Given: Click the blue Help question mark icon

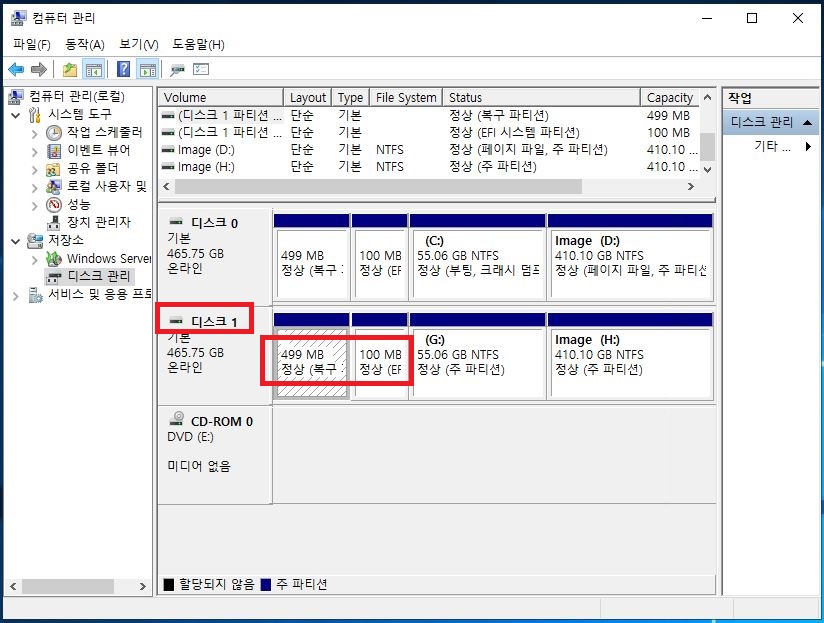Looking at the screenshot, I should 123,69.
